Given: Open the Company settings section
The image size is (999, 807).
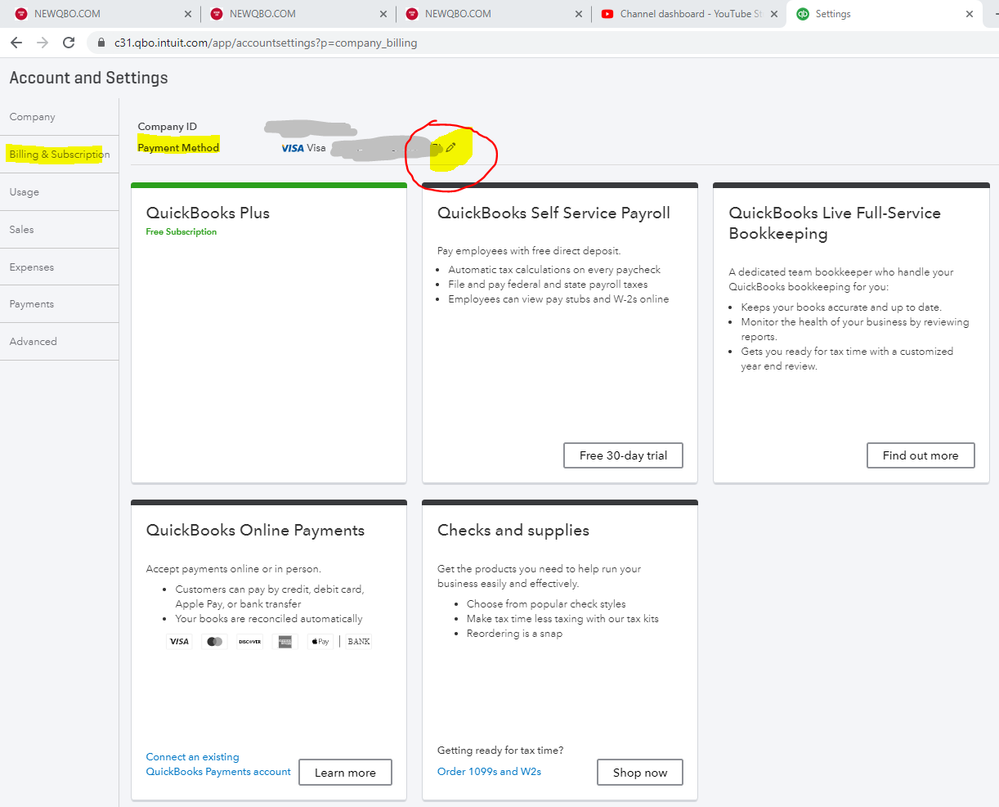Looking at the screenshot, I should [x=59, y=117].
